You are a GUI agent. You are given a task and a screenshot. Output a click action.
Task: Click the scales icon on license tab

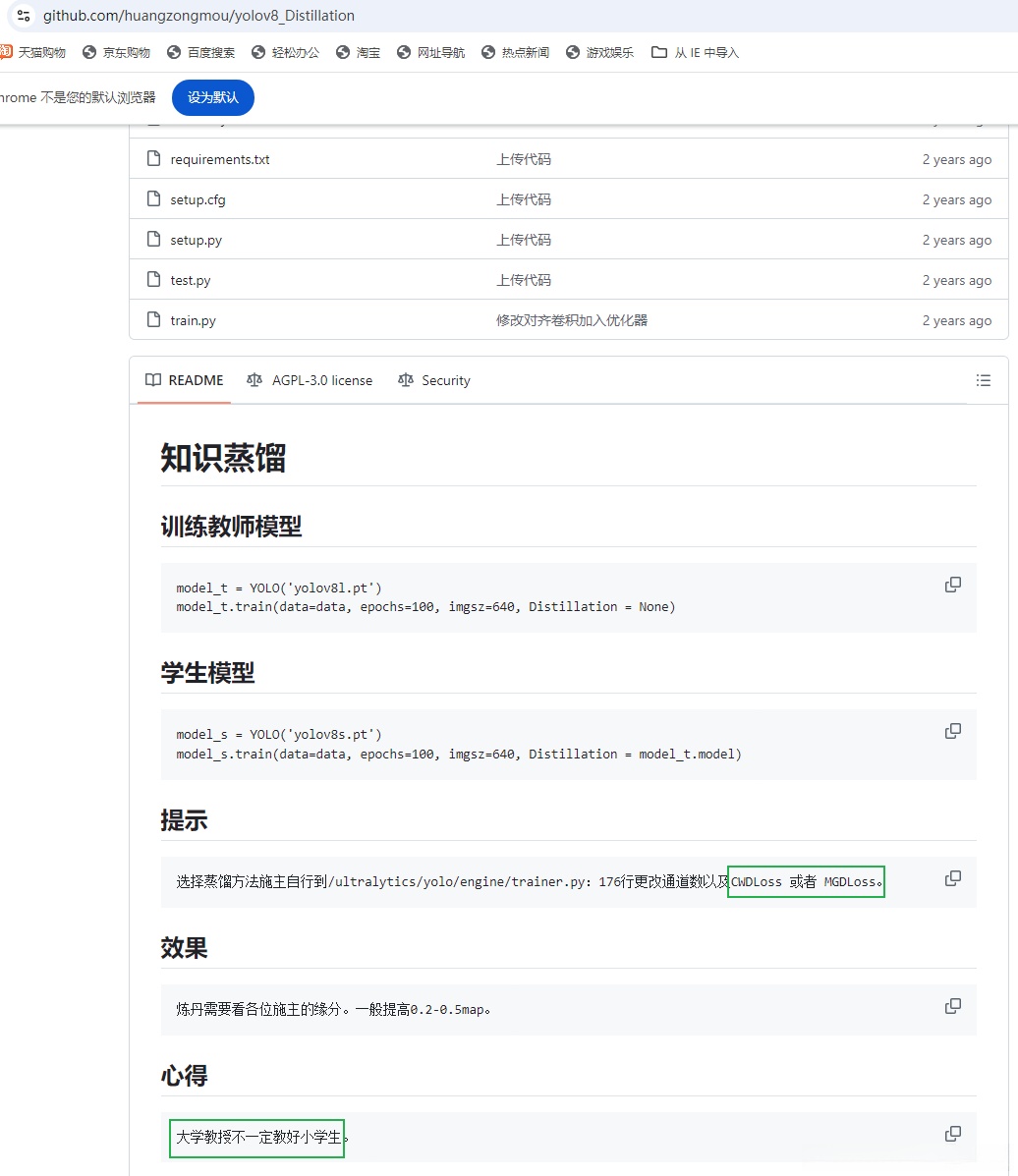[254, 380]
